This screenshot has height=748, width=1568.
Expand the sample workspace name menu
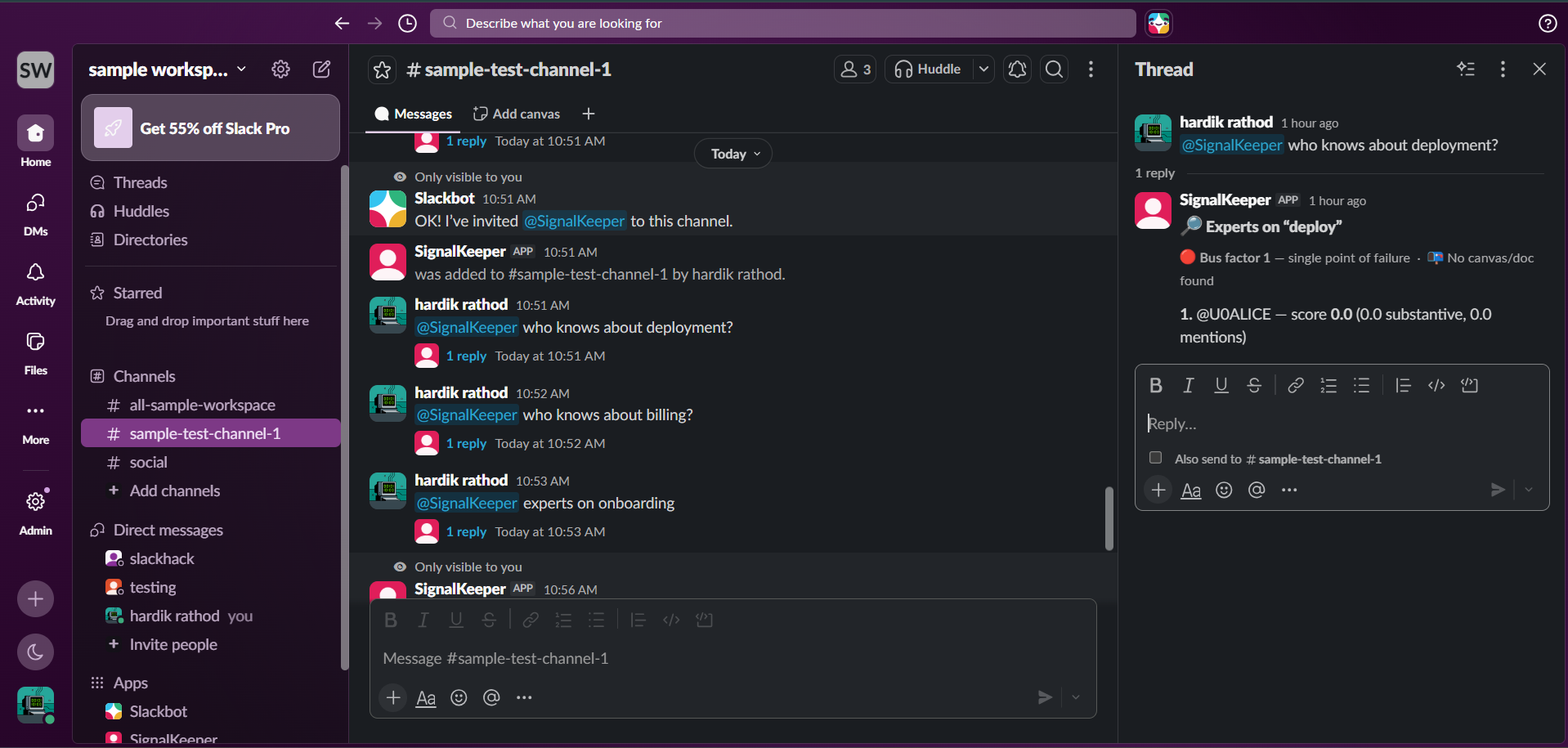tap(168, 69)
